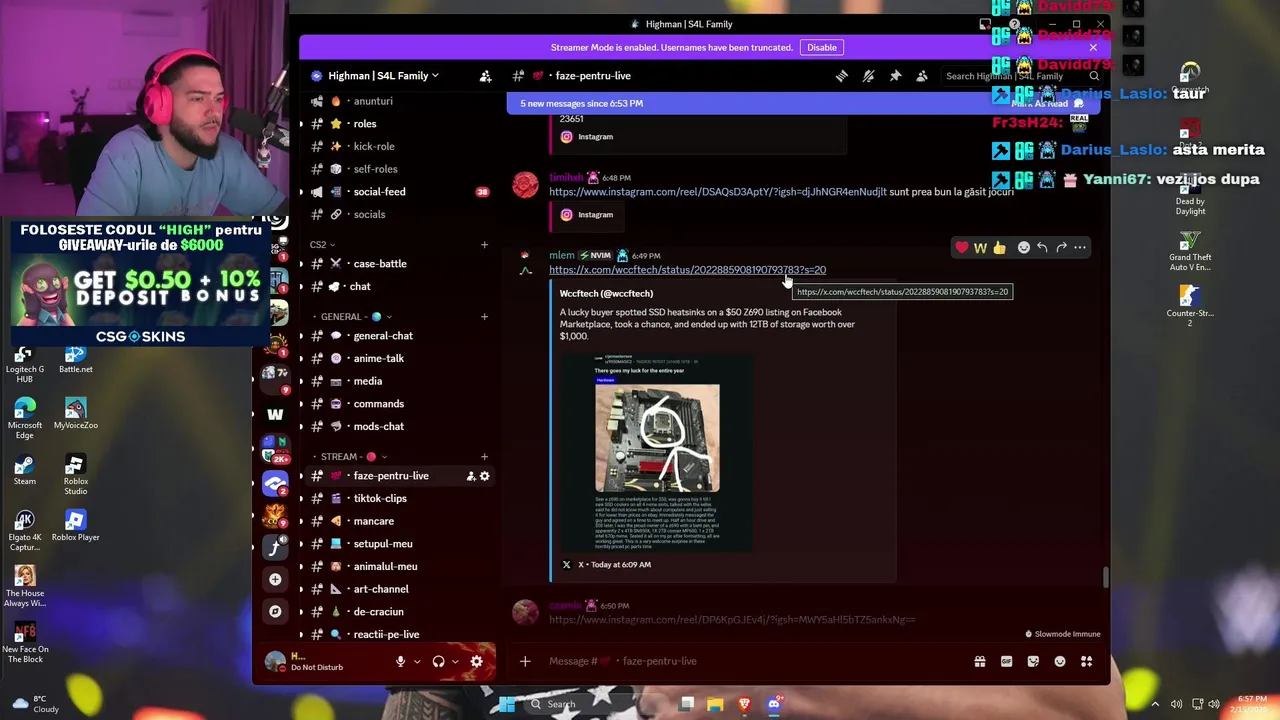Open the general-chat channel
The height and width of the screenshot is (720, 1280).
399,336
